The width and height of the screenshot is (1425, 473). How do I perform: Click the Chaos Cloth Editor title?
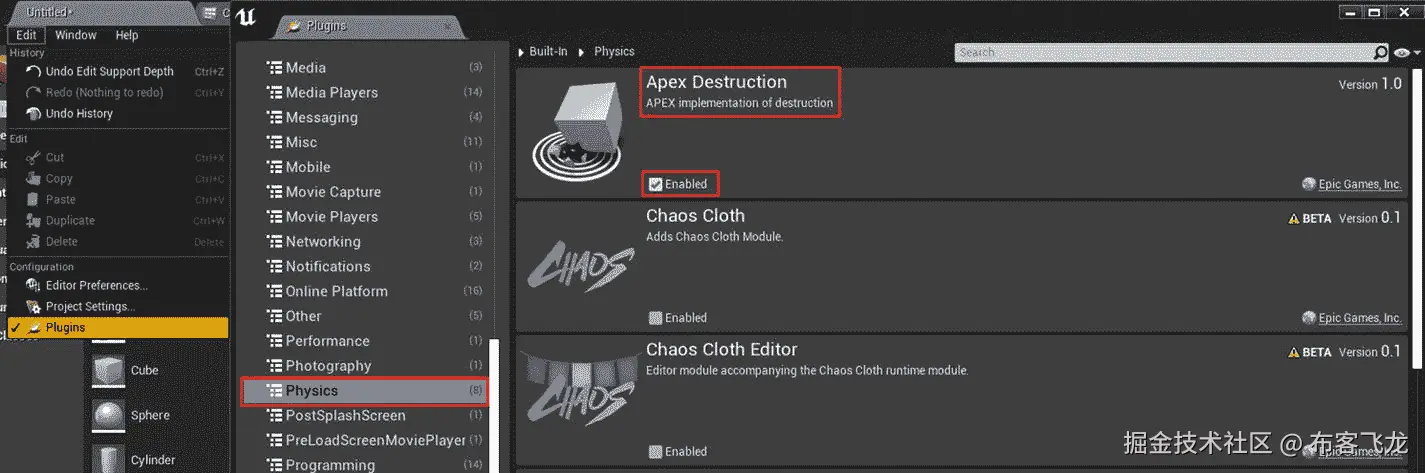click(722, 349)
